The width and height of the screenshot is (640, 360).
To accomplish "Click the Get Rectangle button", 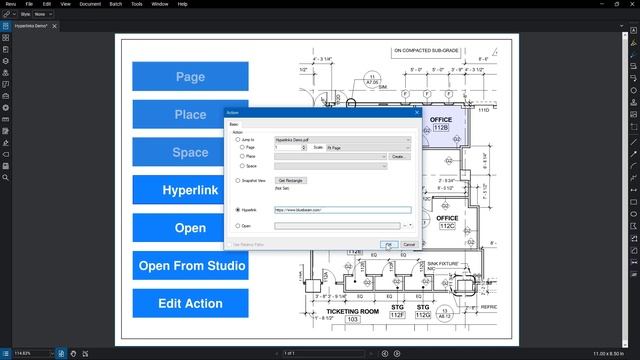I will pos(291,180).
